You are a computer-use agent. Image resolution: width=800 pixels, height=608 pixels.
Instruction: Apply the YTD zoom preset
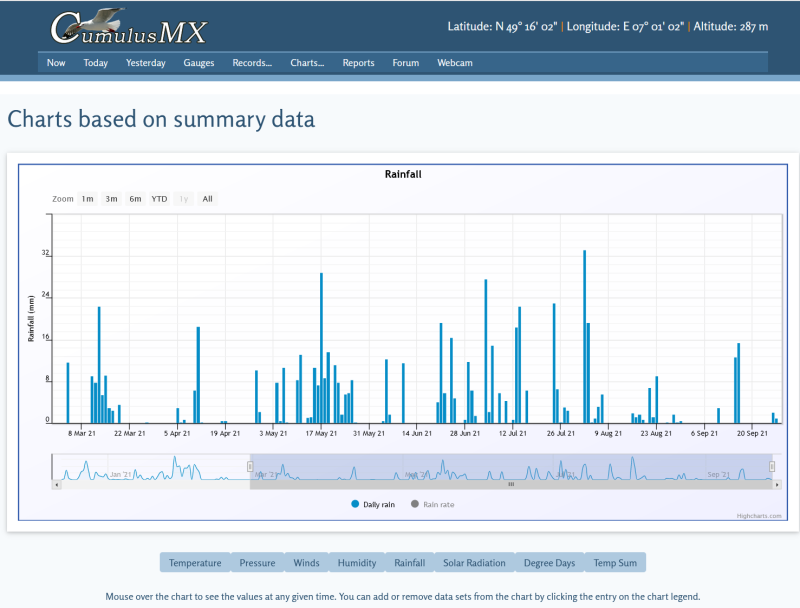[x=157, y=199]
